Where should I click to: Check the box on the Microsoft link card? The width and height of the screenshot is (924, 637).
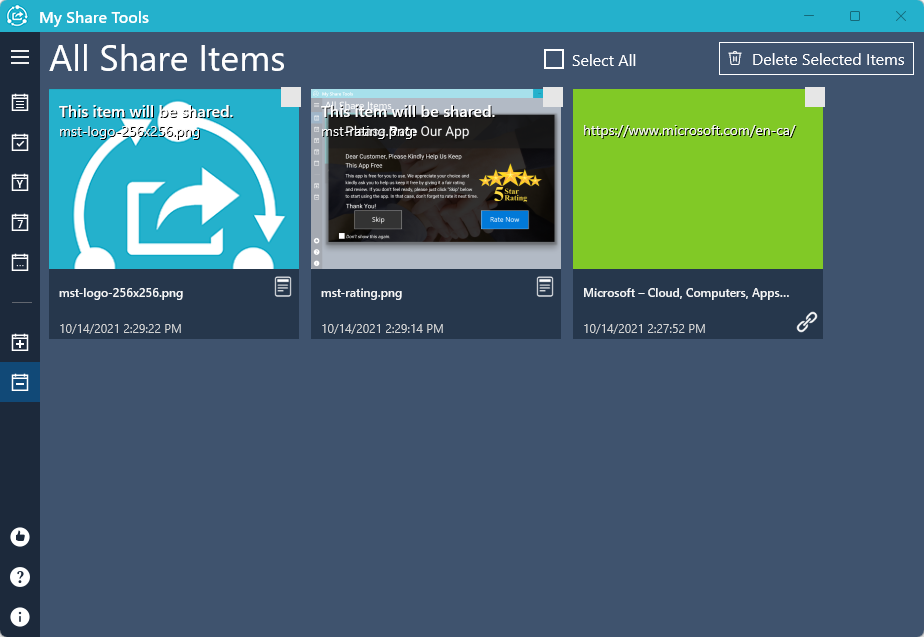[815, 97]
